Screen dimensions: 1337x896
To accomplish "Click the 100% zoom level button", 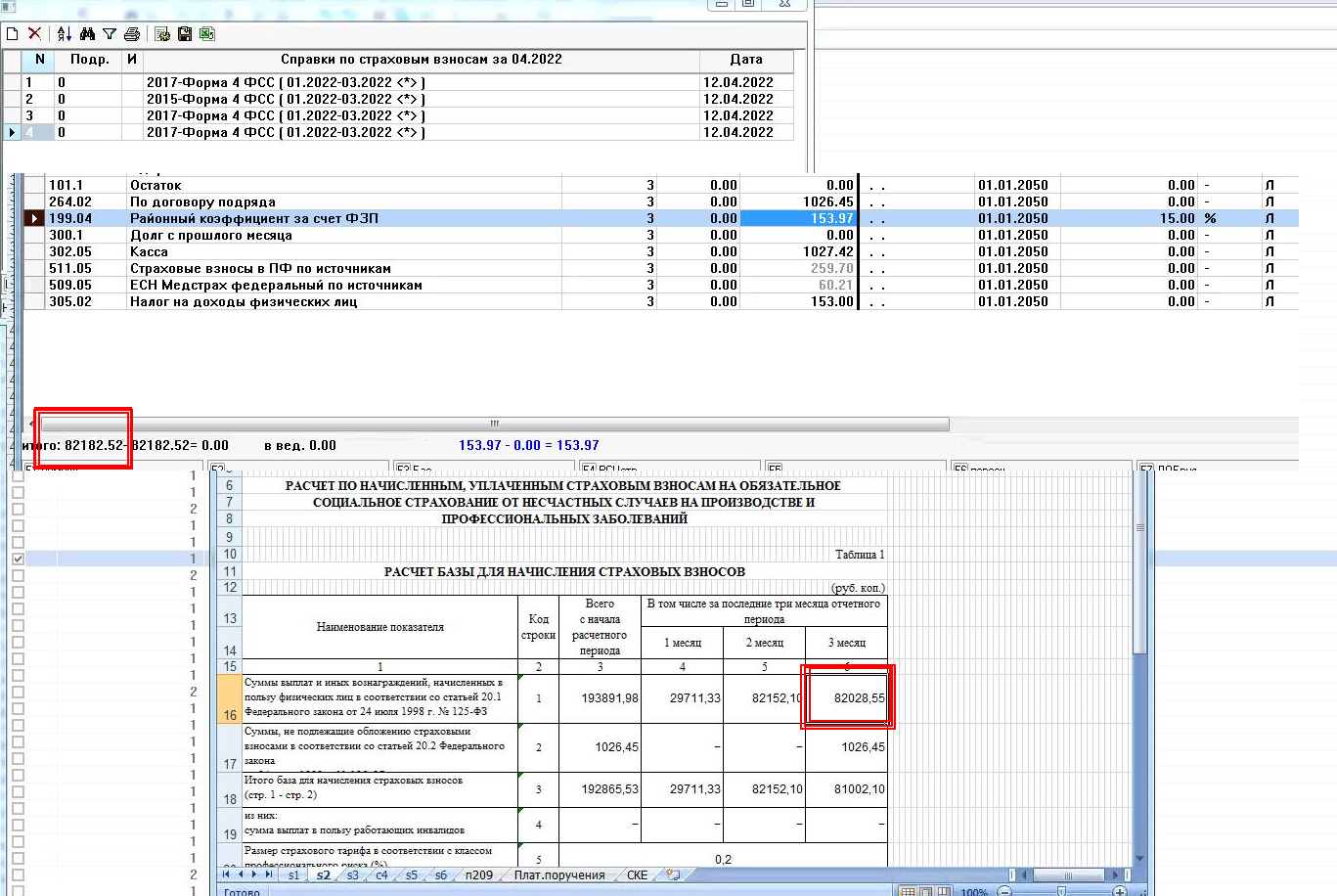I will point(974,892).
